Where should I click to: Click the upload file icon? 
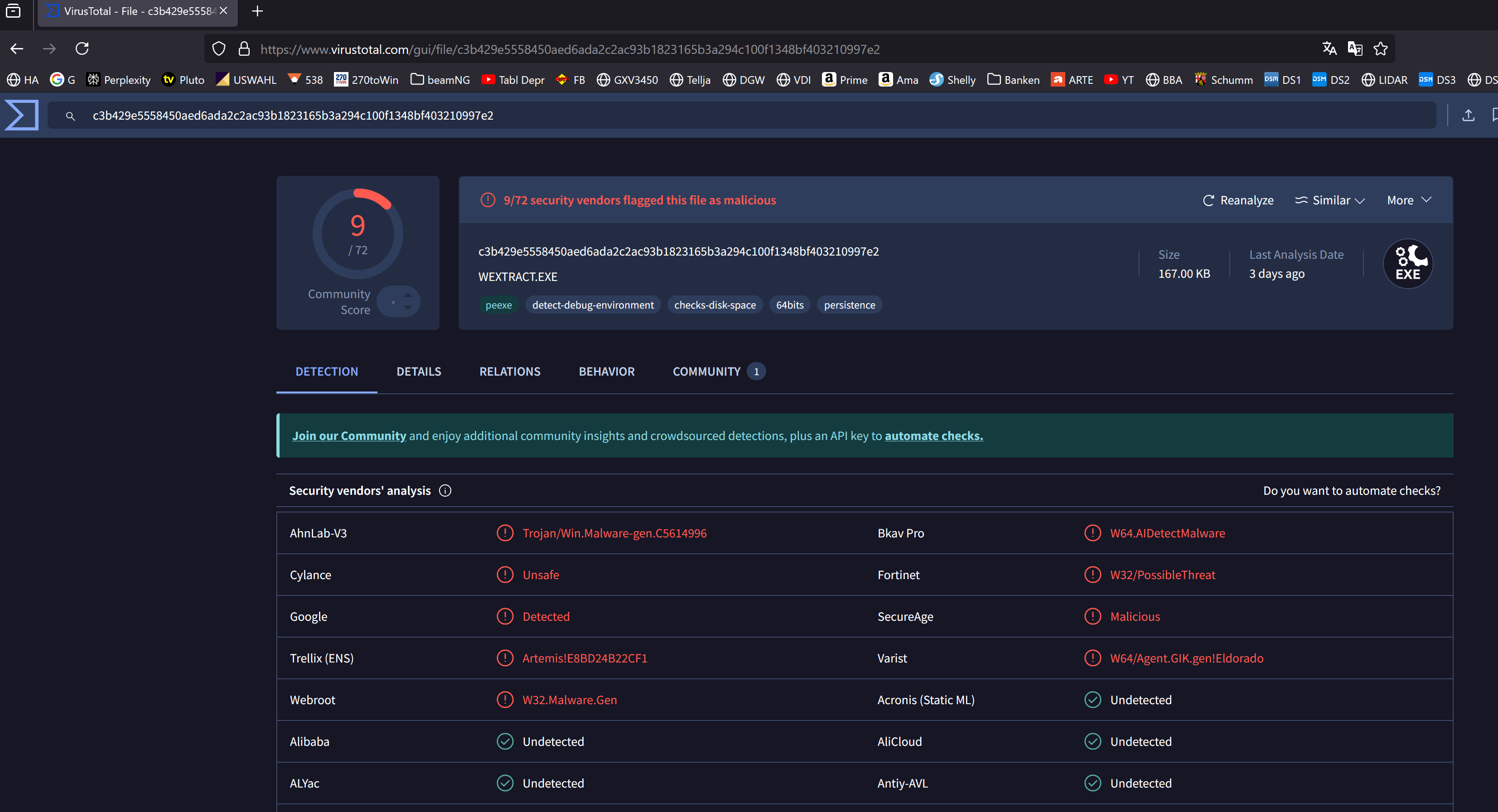[x=1468, y=115]
